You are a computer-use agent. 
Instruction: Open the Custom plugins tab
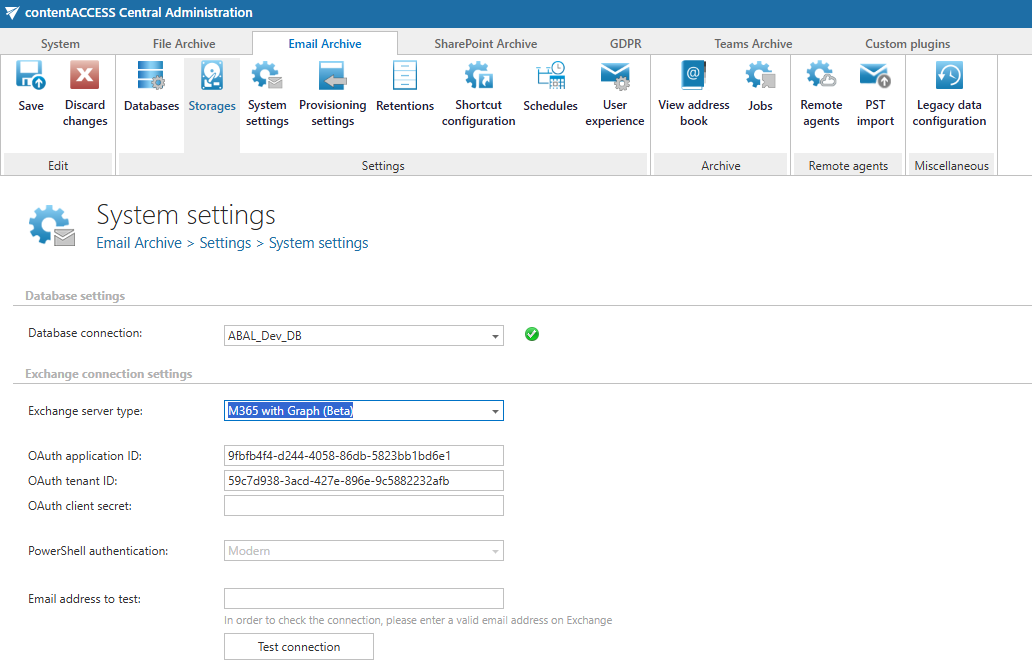tap(907, 43)
